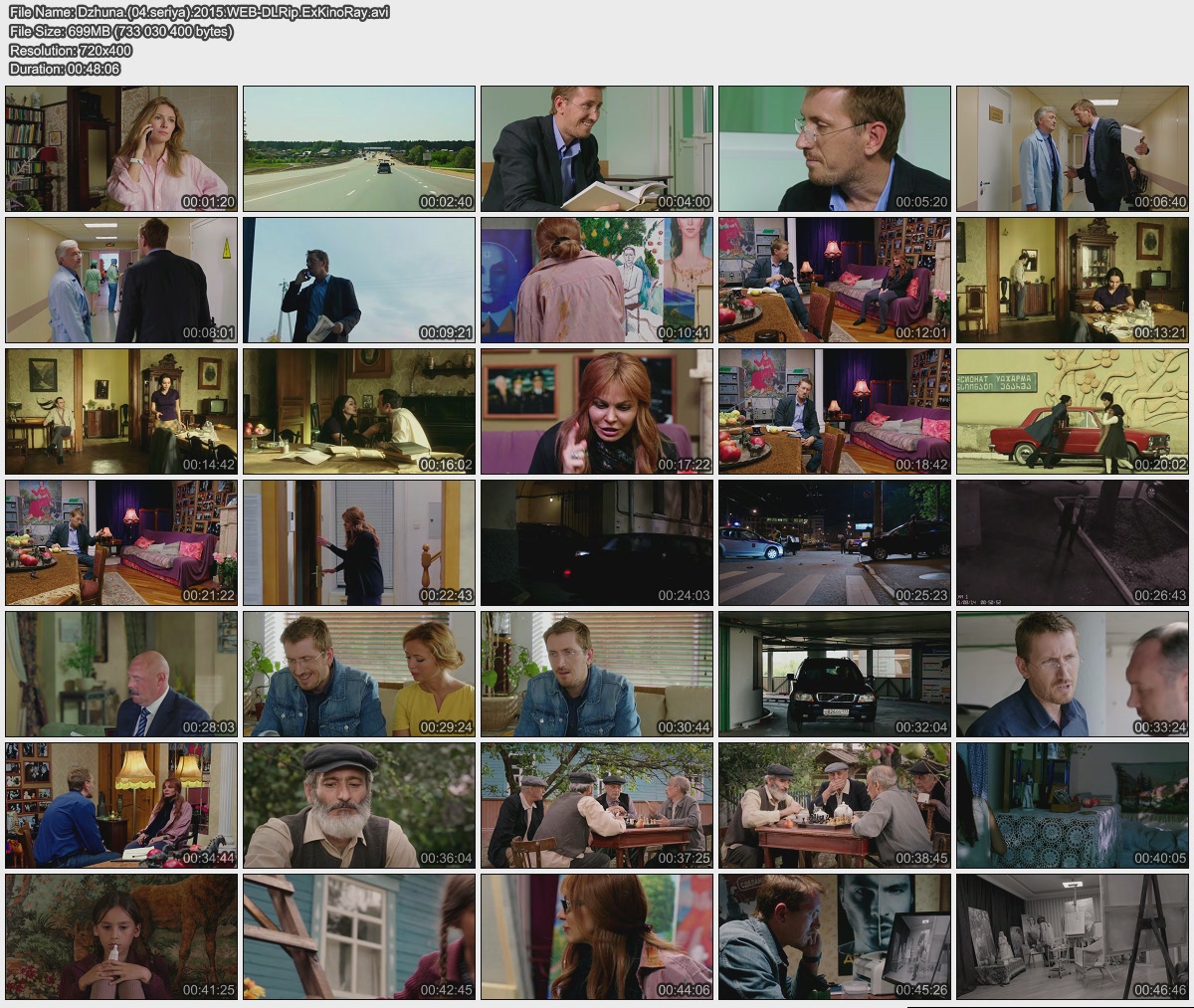Select the thumbnail at 00:29:24
This screenshot has width=1194, height=1008.
(359, 674)
